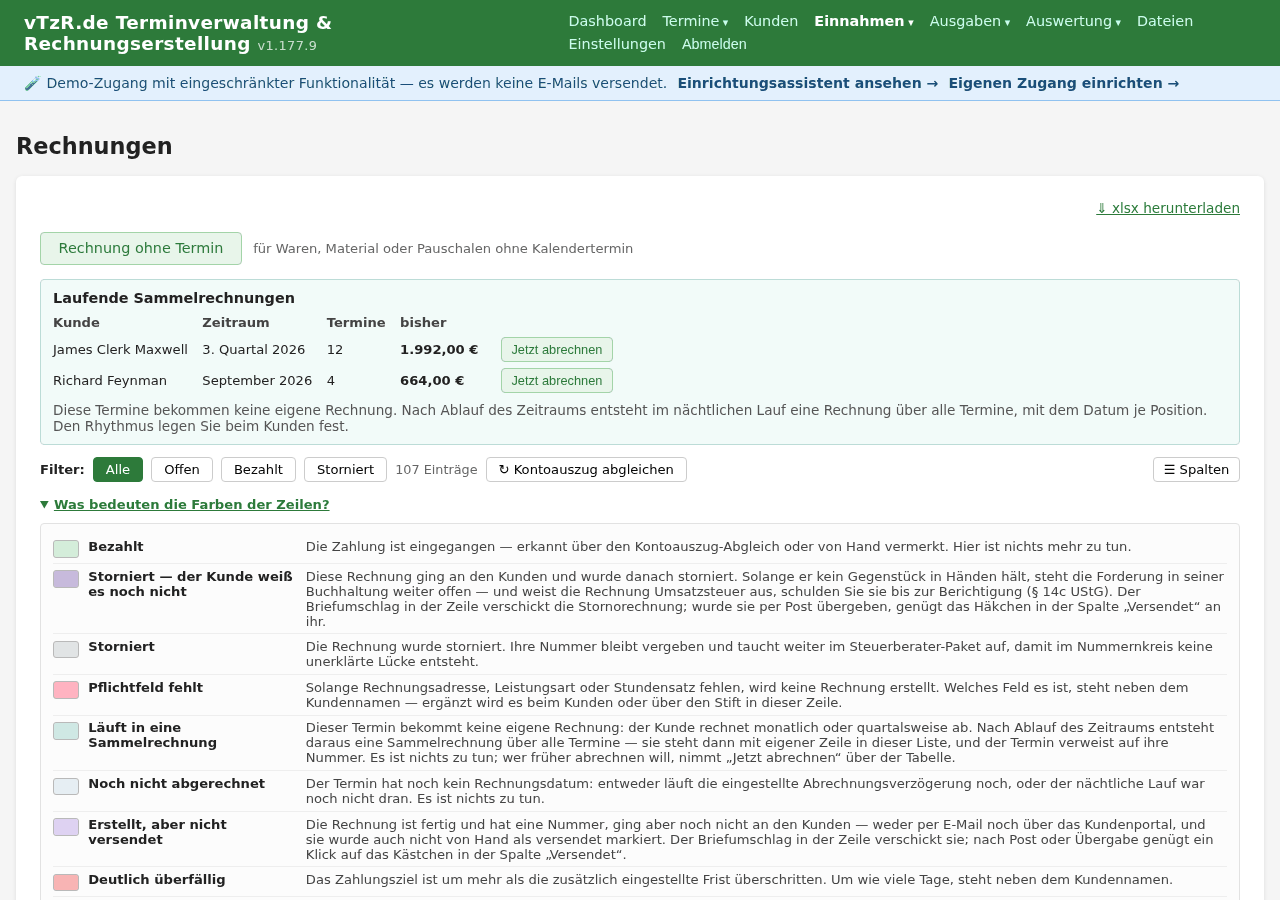
Task: Click the 3. Quartal 2026 period cell
Action: (x=254, y=350)
